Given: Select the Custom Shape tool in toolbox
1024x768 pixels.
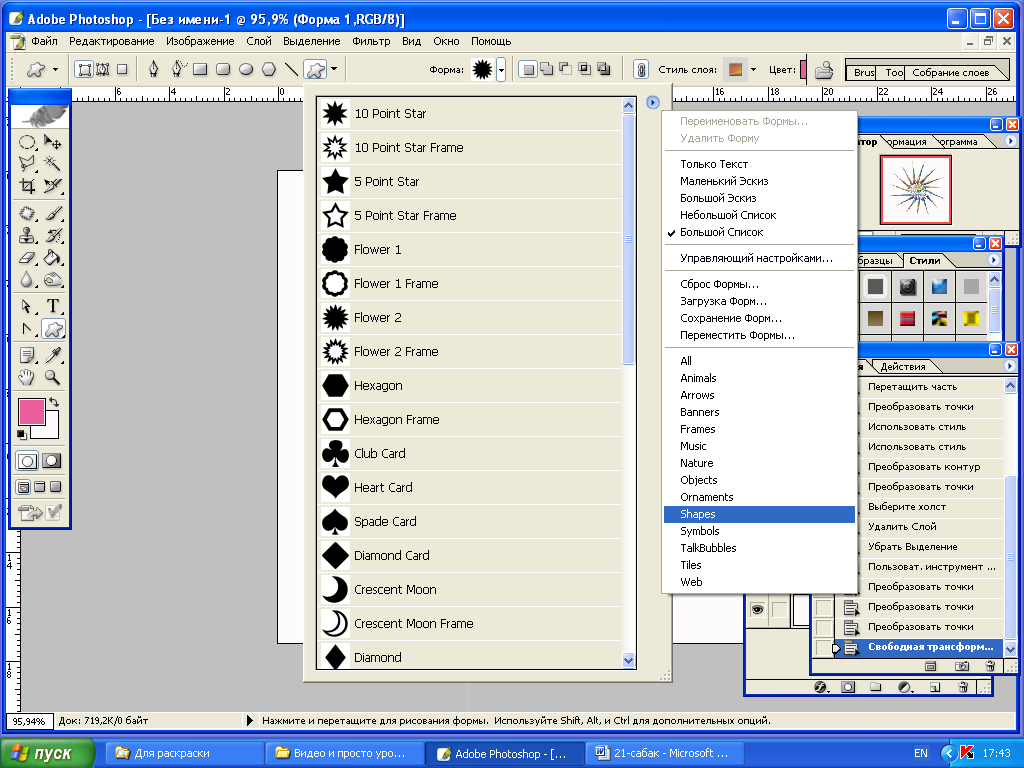Looking at the screenshot, I should (52, 328).
